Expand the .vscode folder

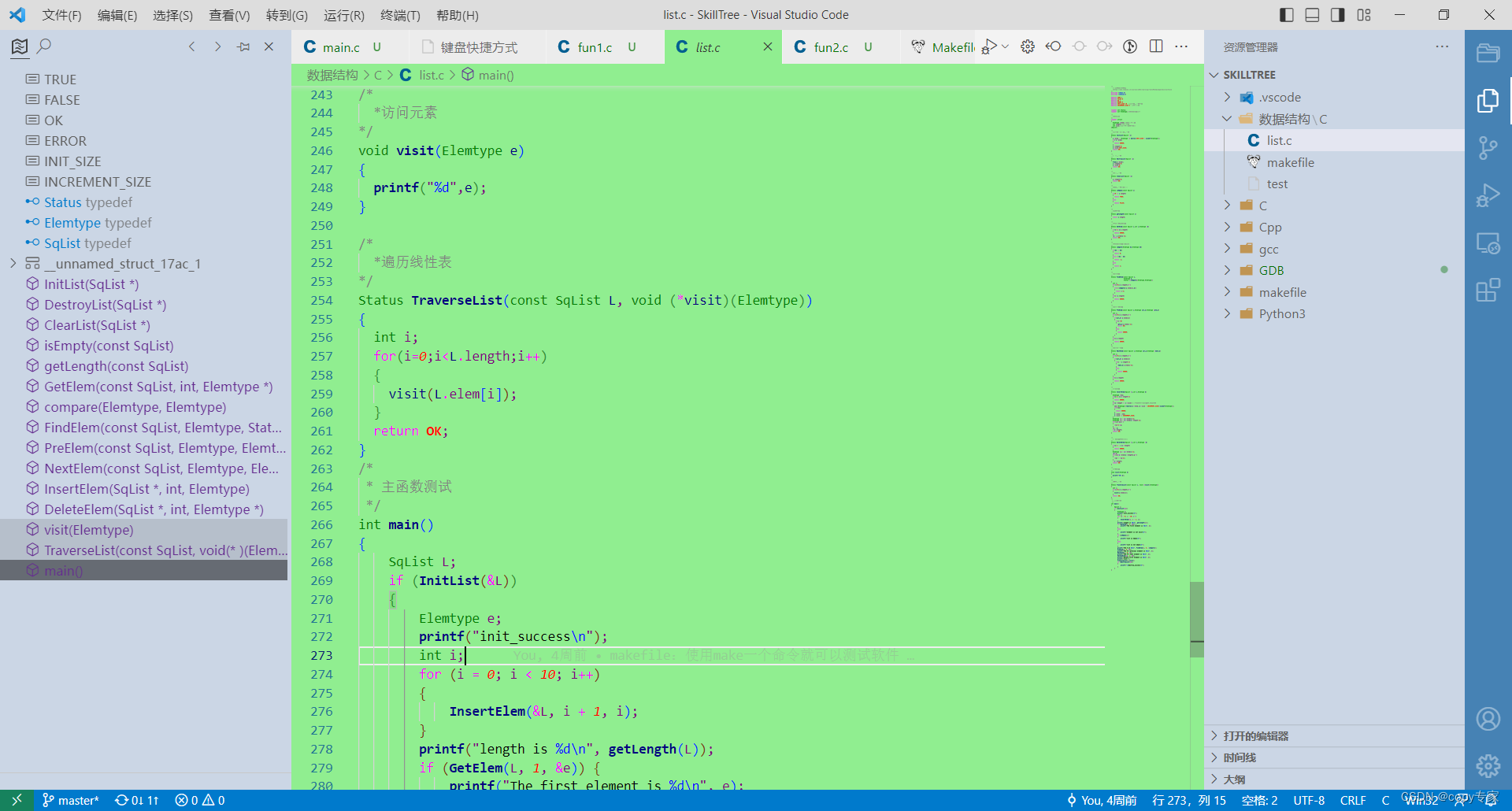point(1228,97)
